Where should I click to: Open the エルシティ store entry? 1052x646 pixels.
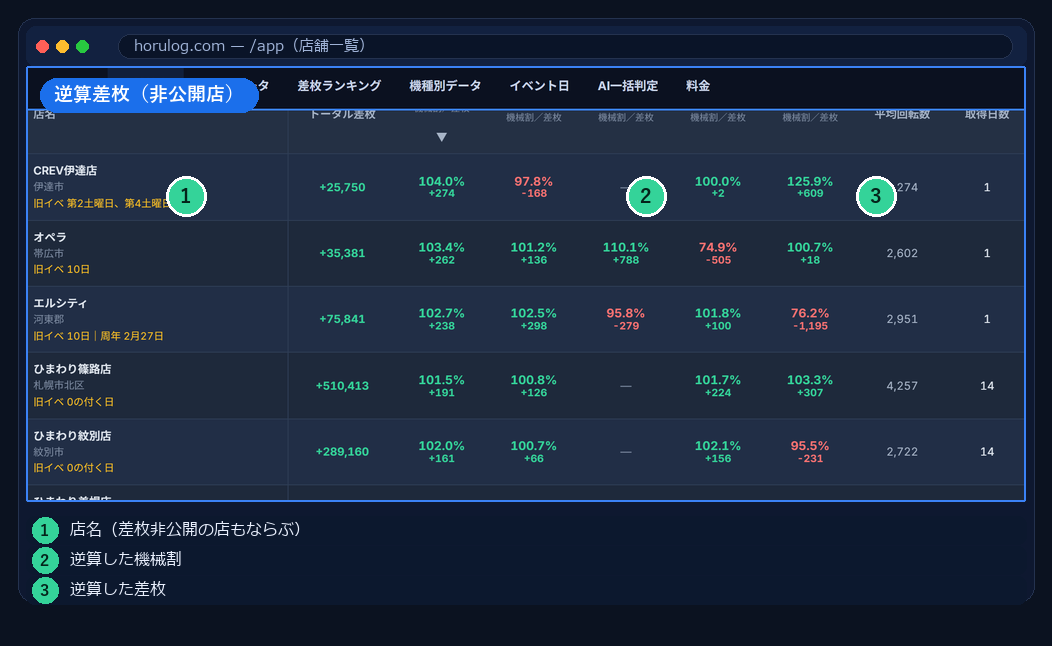click(x=60, y=303)
